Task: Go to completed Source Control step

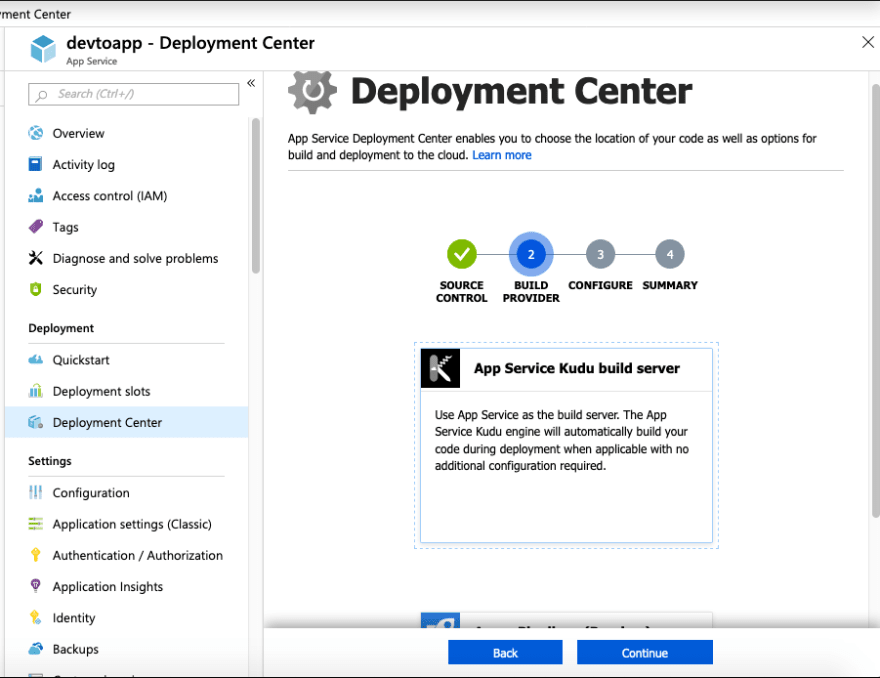Action: click(x=462, y=254)
